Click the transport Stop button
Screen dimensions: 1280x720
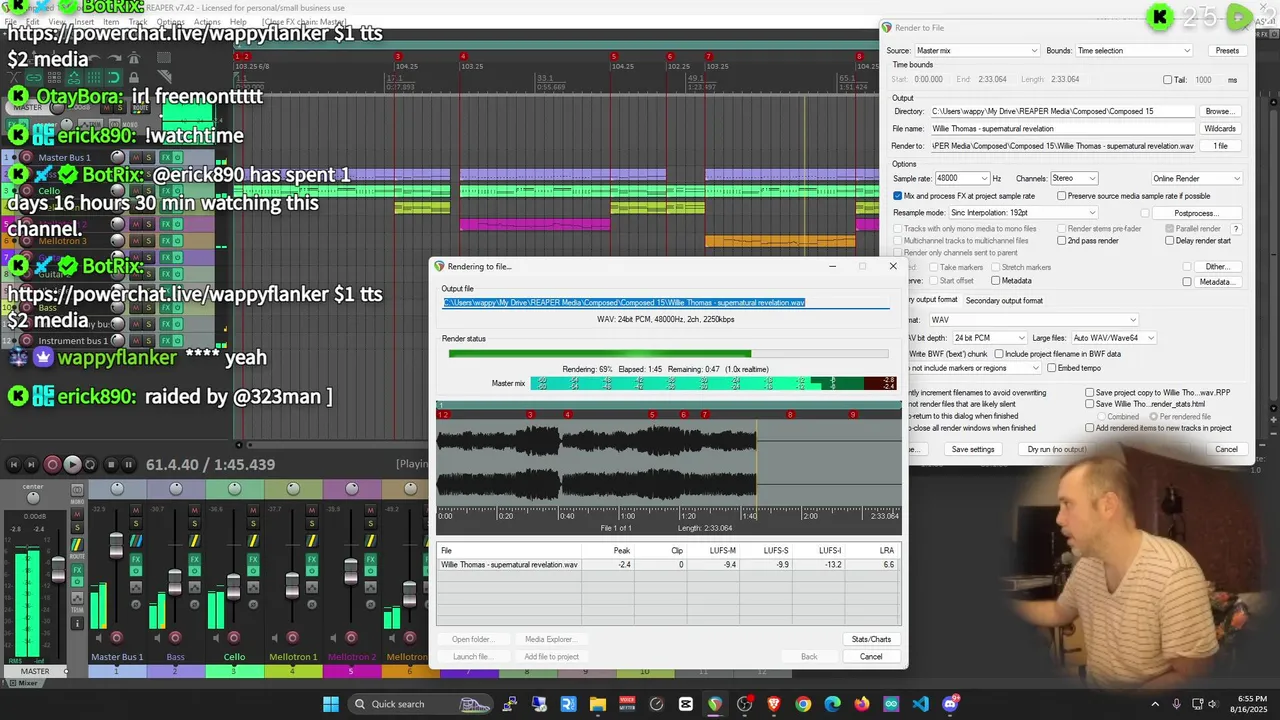(110, 464)
